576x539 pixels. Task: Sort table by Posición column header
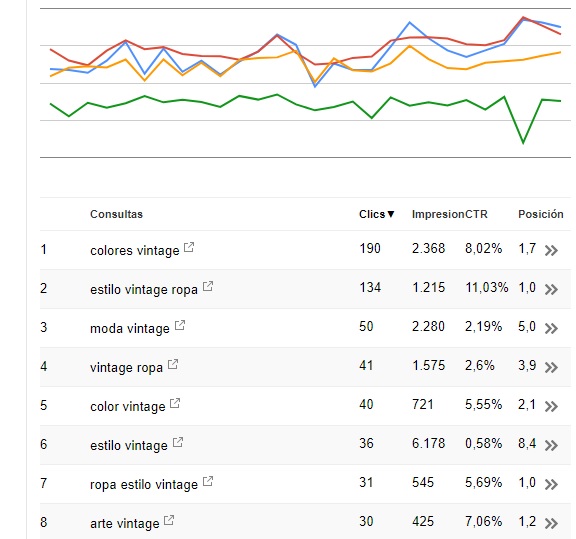(541, 214)
